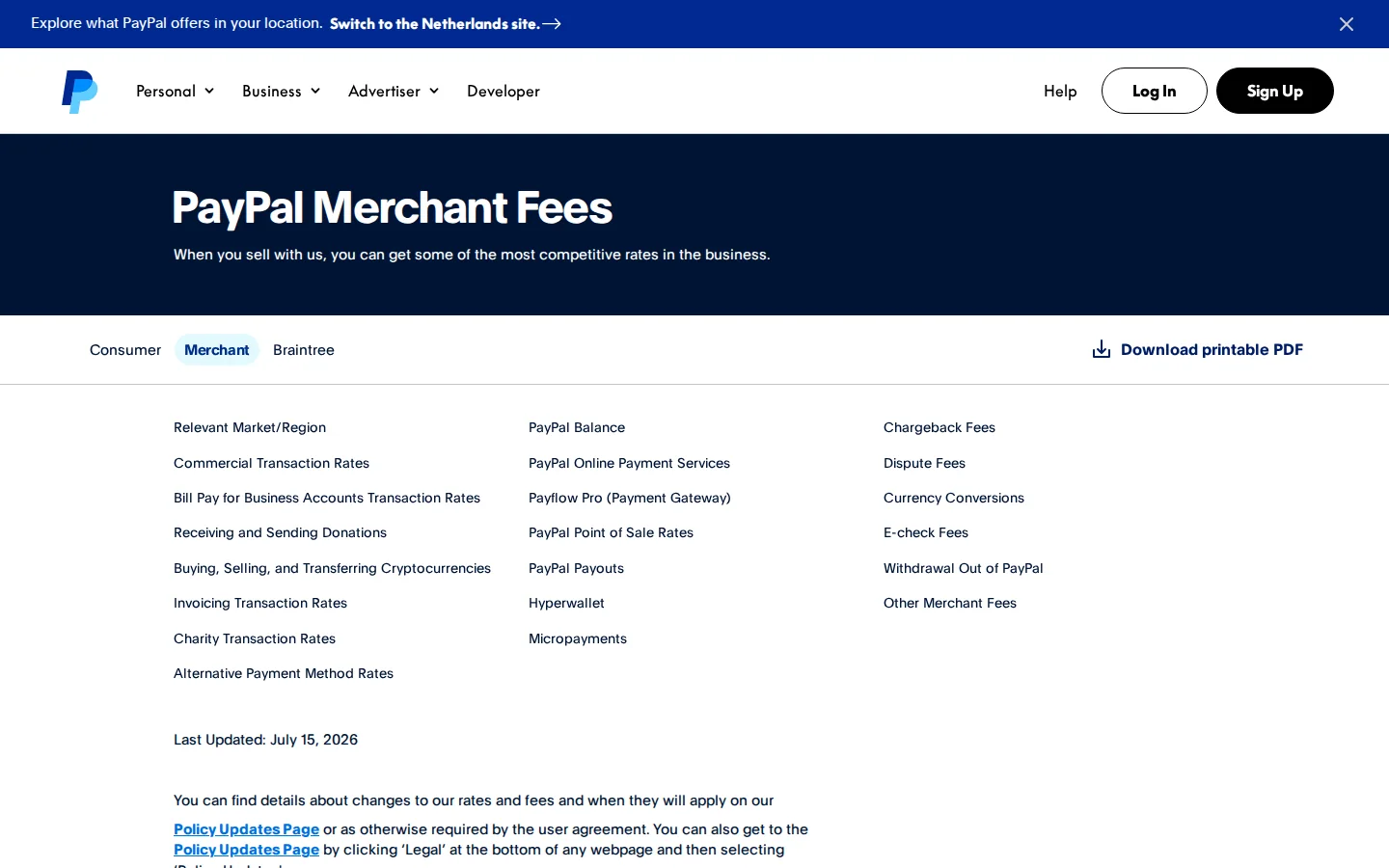The height and width of the screenshot is (868, 1389).
Task: Open PayPal Payouts link
Action: click(x=576, y=568)
